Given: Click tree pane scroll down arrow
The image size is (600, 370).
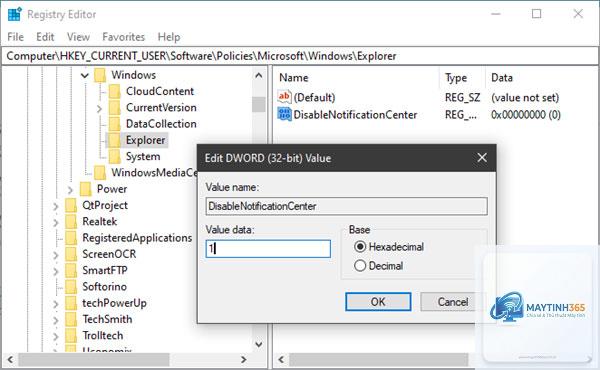Looking at the screenshot, I should (x=259, y=344).
